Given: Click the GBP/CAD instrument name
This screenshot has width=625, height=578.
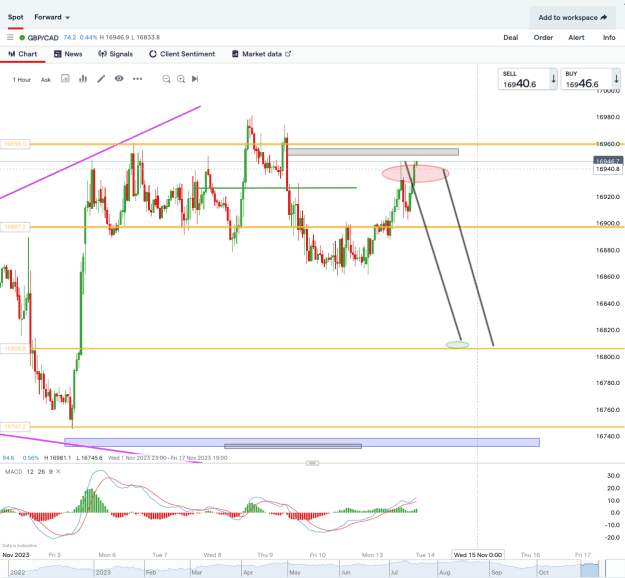Looking at the screenshot, I should click(x=43, y=37).
